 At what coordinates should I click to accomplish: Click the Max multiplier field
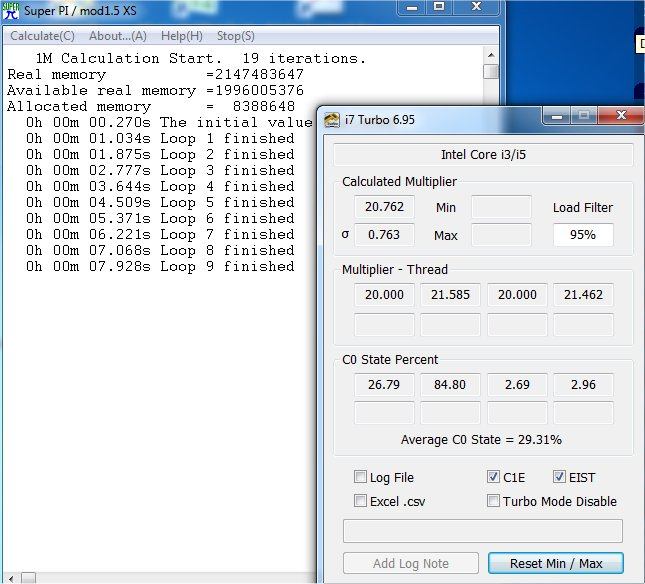[501, 235]
